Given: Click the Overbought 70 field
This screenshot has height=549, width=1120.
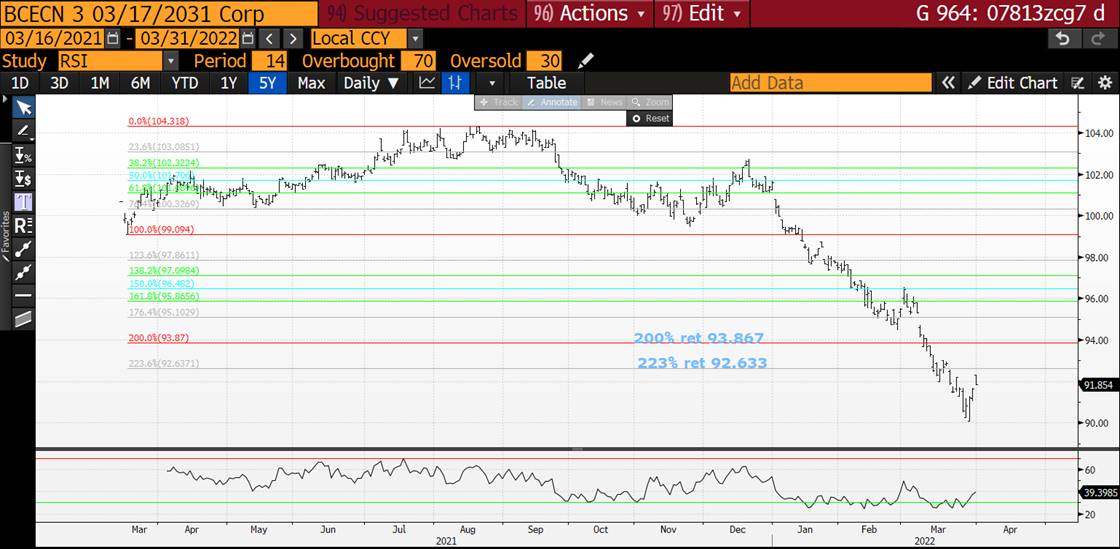Looking at the screenshot, I should click(418, 61).
